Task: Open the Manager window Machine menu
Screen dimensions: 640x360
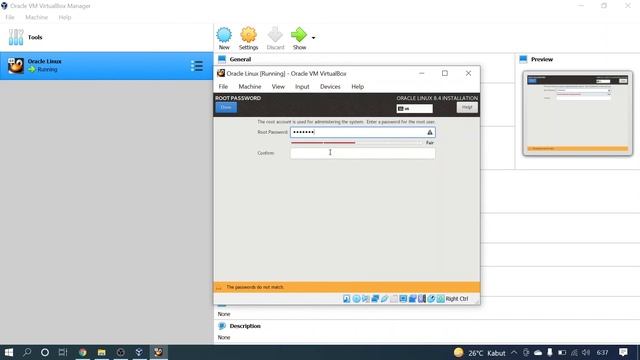Action: click(36, 17)
